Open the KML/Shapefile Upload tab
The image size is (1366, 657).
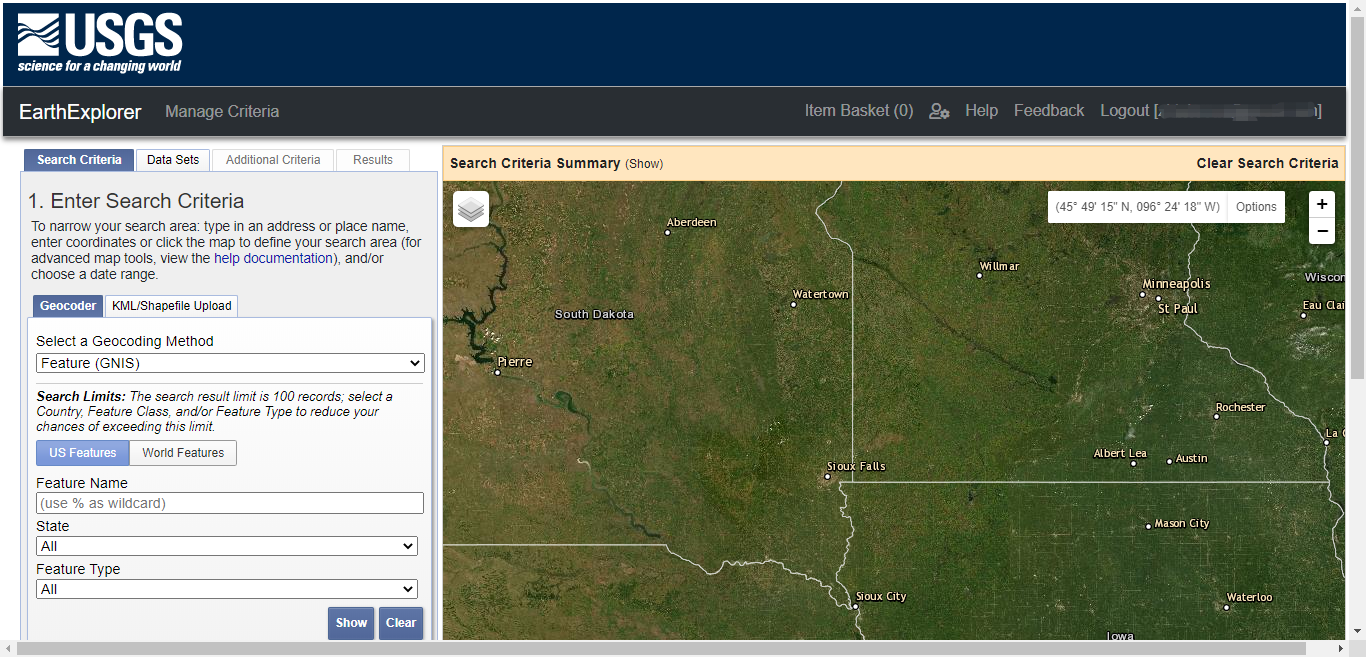tap(172, 306)
